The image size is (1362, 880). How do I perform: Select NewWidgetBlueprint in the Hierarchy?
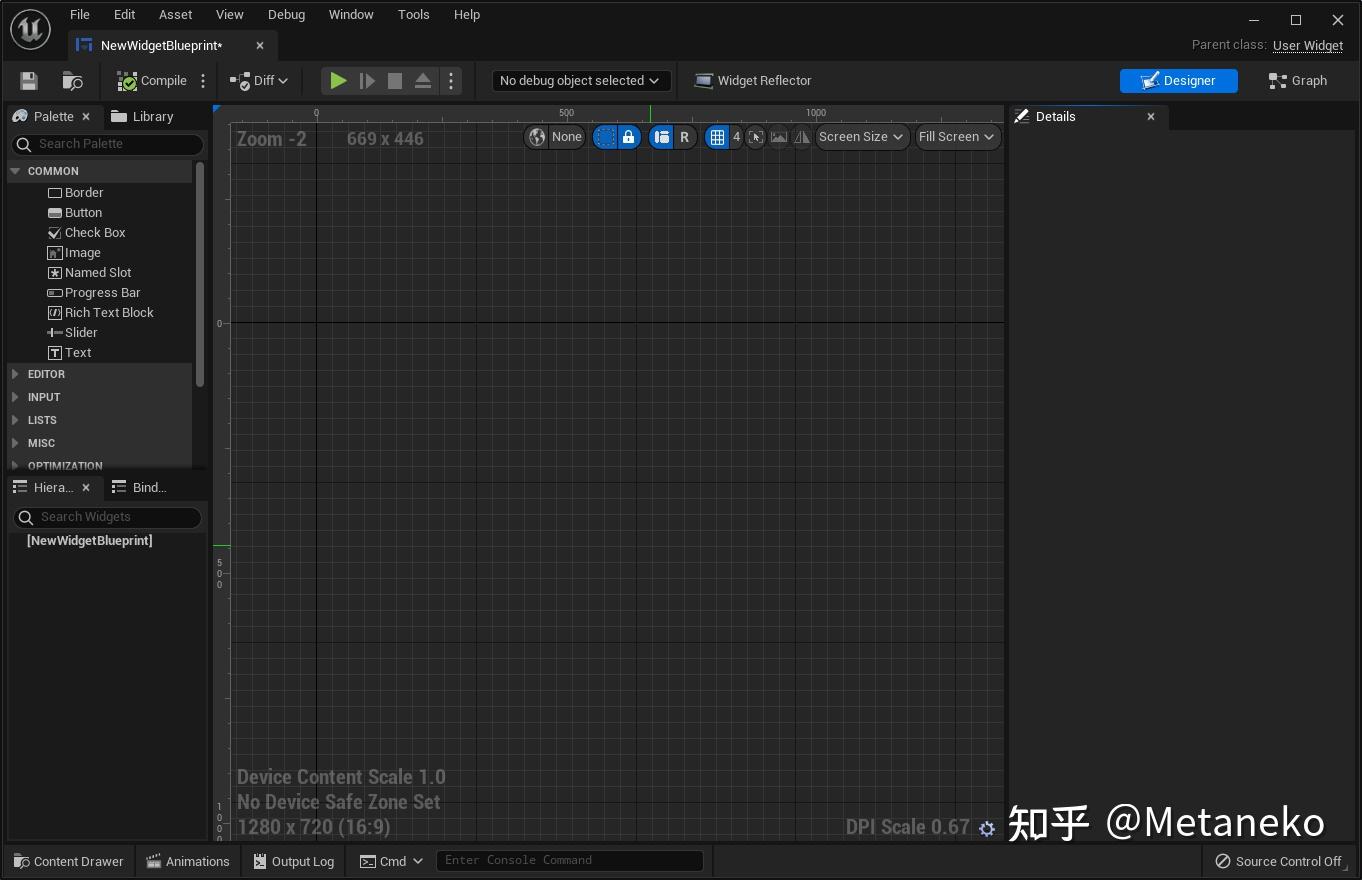89,540
